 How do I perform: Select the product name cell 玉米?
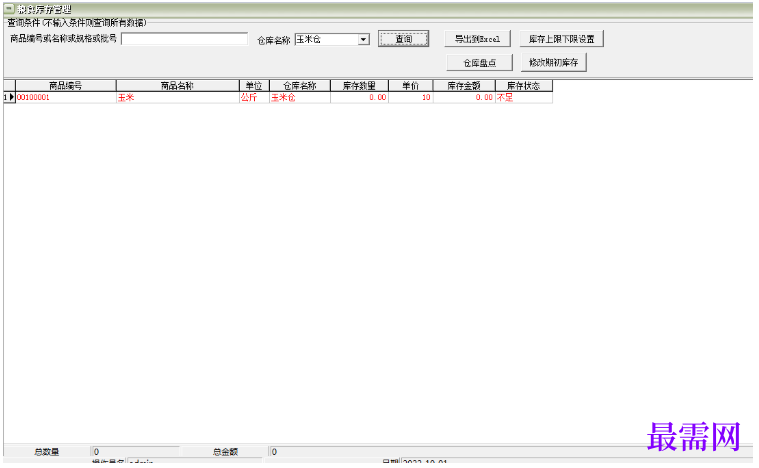(x=178, y=97)
